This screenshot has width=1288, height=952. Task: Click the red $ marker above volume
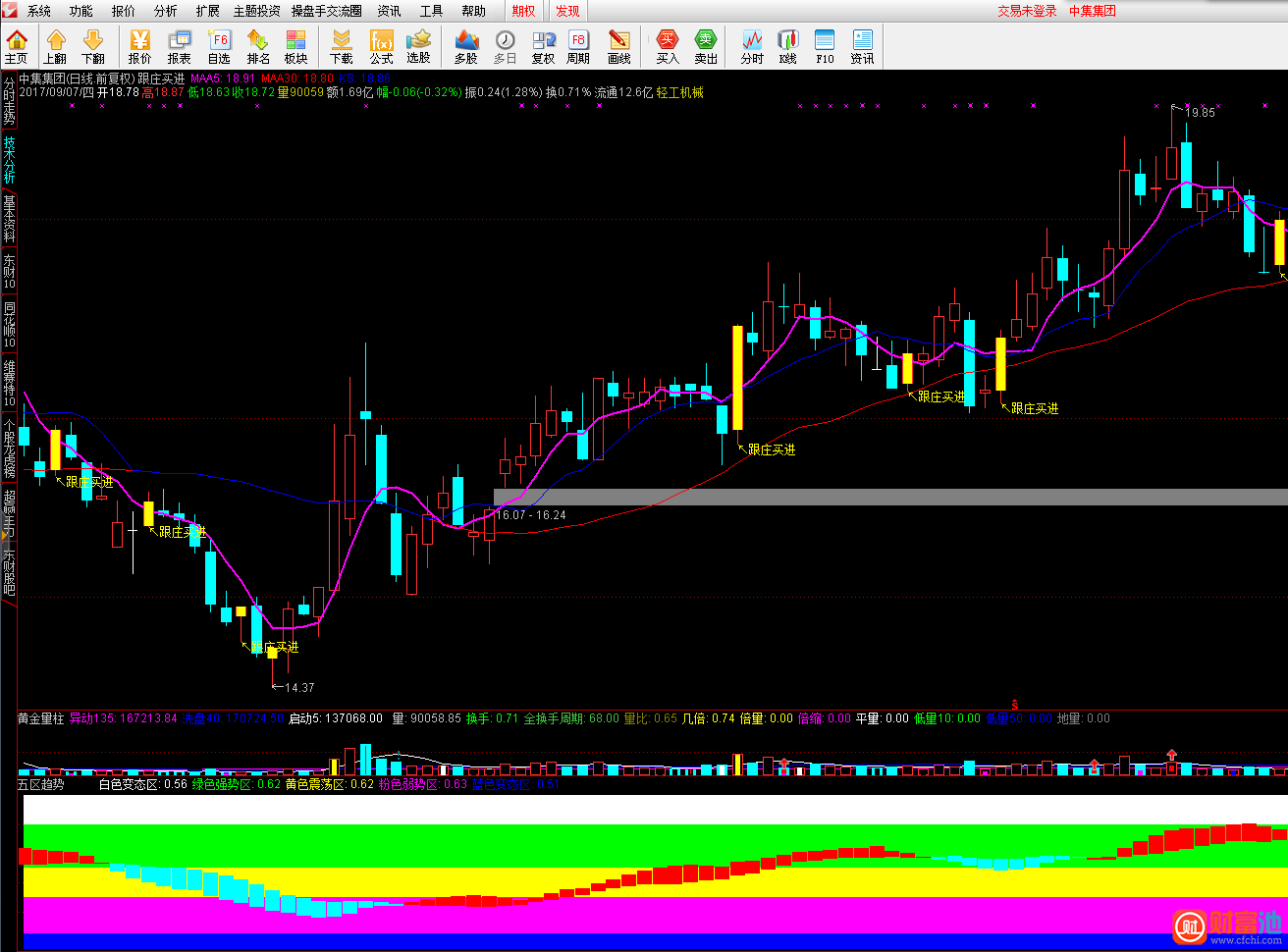coord(1014,705)
